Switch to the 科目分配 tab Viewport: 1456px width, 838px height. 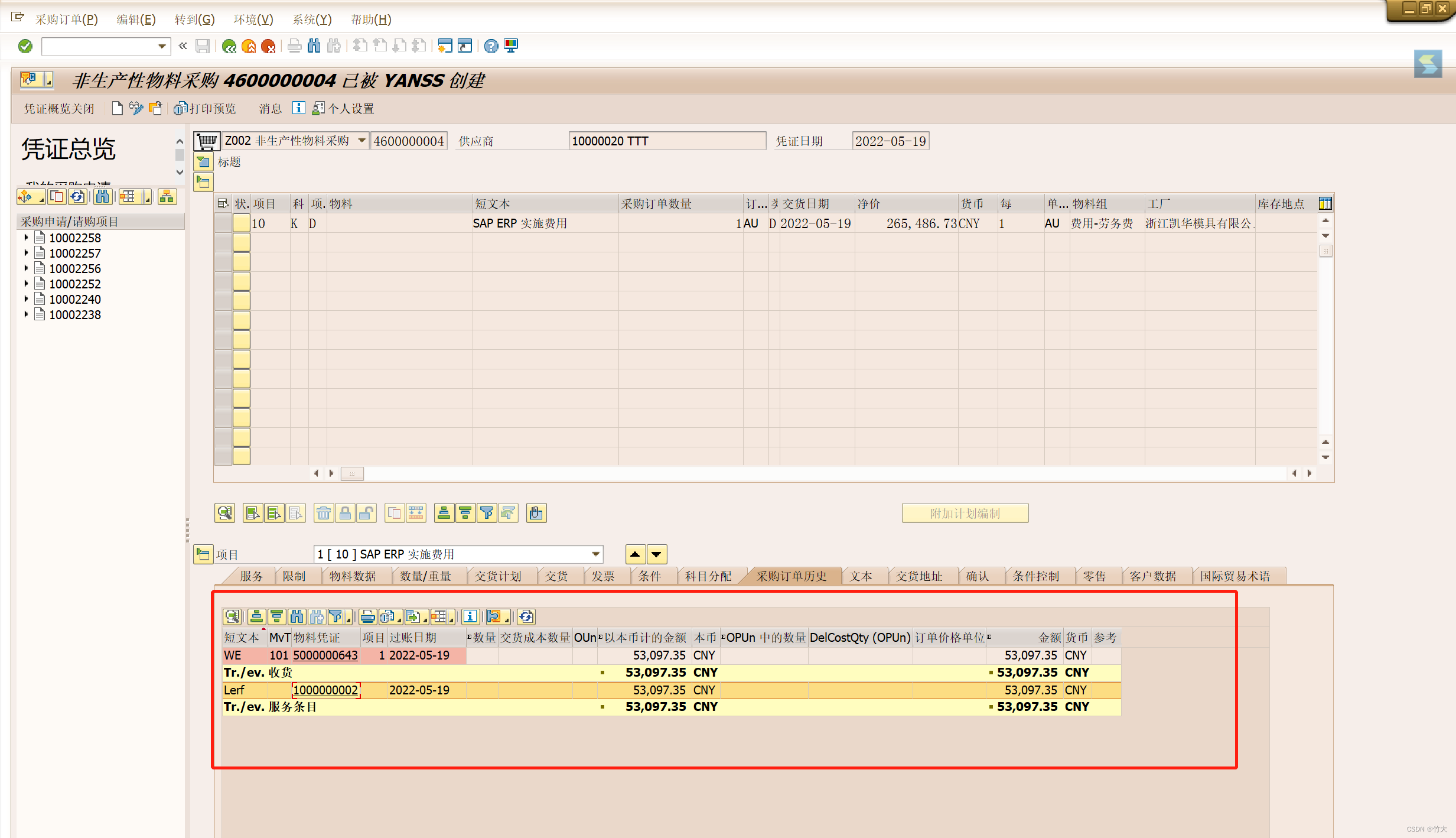pyautogui.click(x=708, y=576)
